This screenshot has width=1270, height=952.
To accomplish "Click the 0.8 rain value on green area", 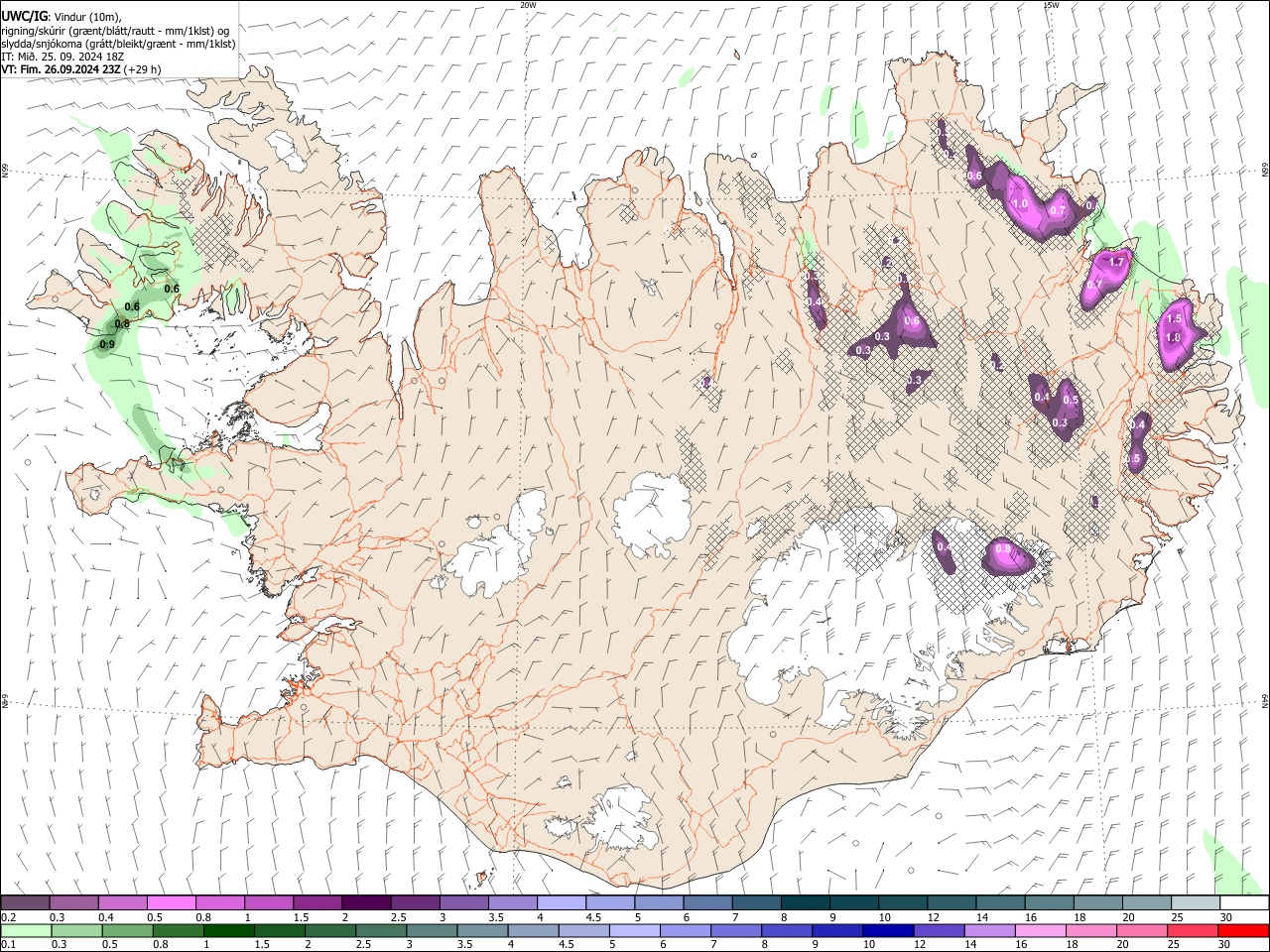I will [122, 324].
